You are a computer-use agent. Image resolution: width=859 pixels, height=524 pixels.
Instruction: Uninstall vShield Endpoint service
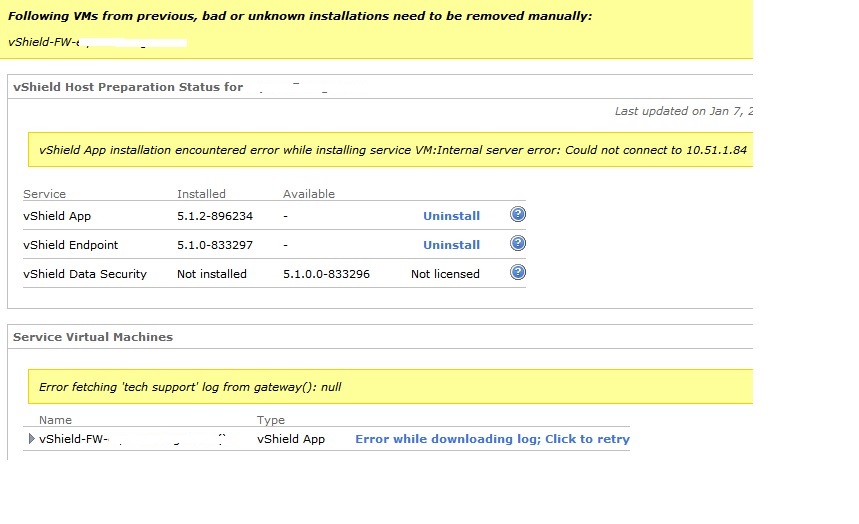(451, 245)
